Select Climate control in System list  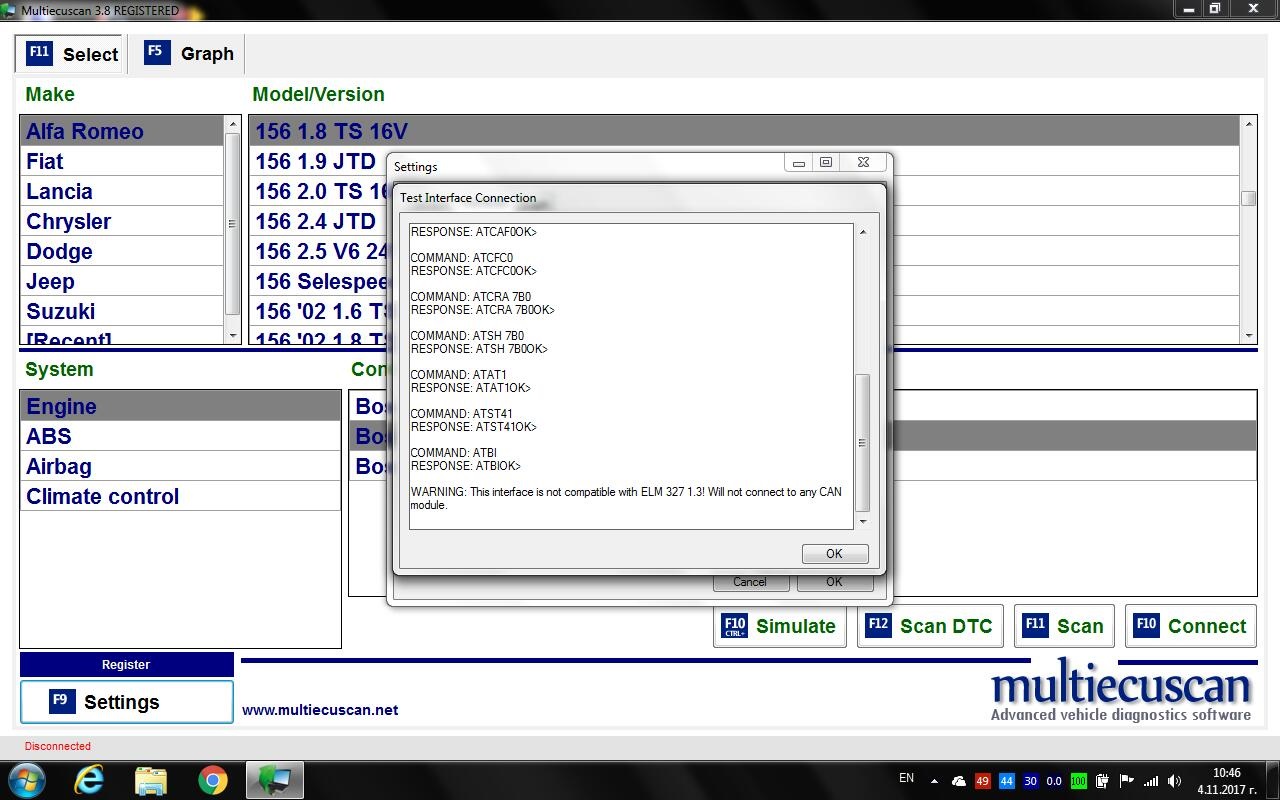[181, 496]
